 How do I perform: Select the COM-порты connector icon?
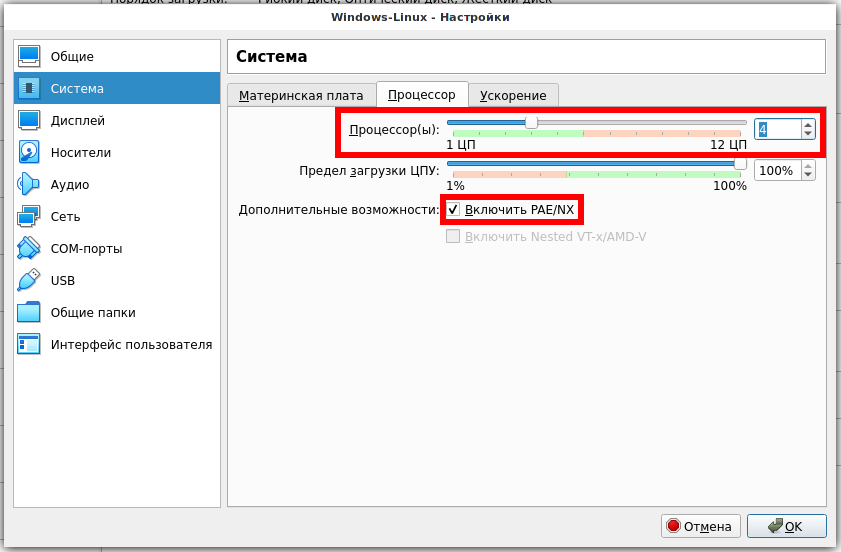[29, 249]
